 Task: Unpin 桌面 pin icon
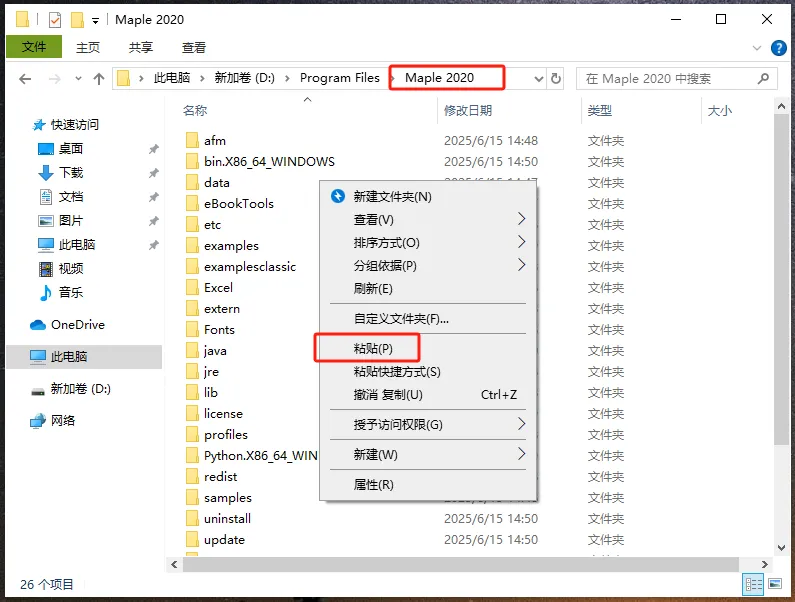click(x=154, y=149)
